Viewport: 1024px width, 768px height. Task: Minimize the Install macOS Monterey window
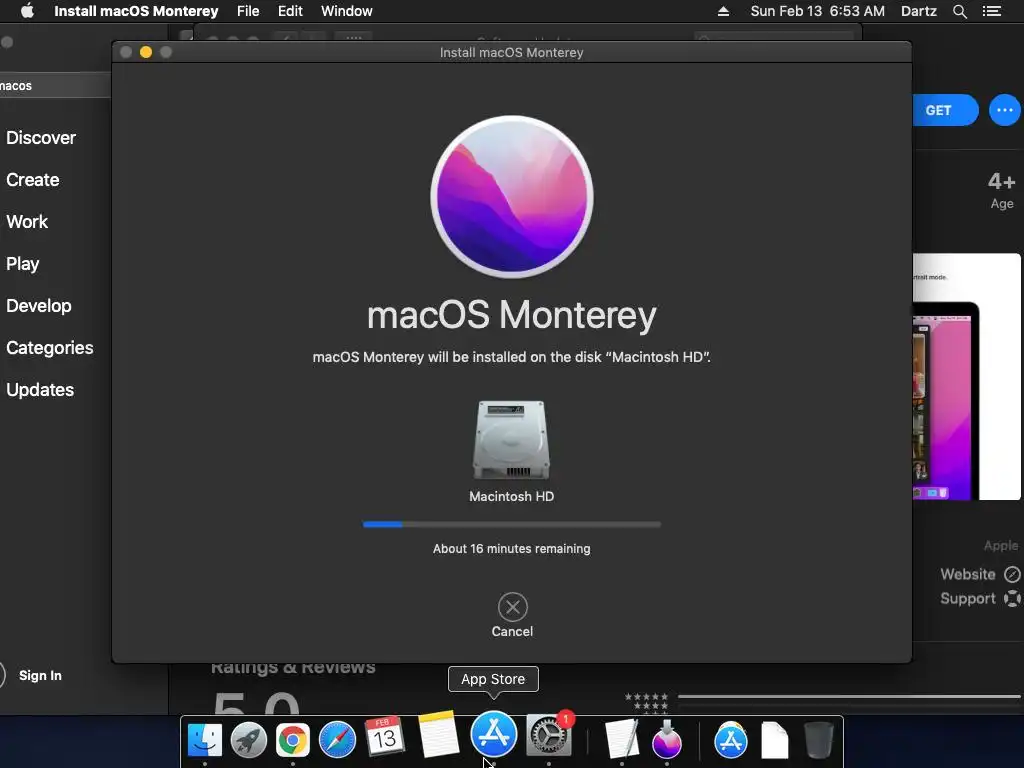point(146,52)
